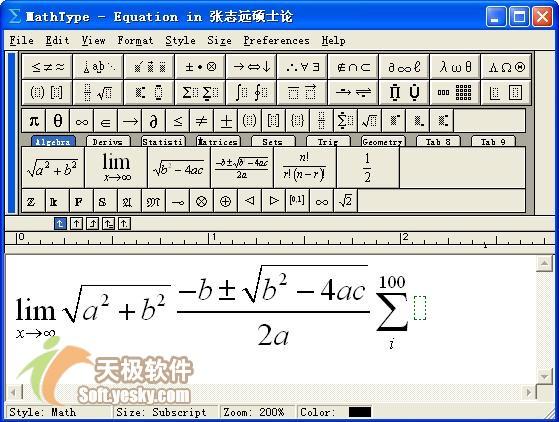
Task: Switch to the Statistics tab
Action: pyautogui.click(x=163, y=141)
